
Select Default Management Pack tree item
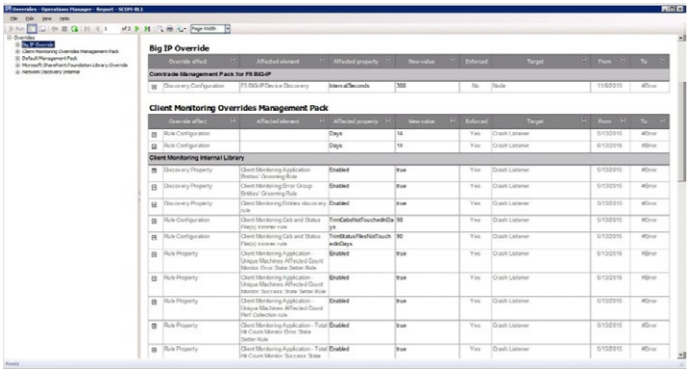(50, 58)
